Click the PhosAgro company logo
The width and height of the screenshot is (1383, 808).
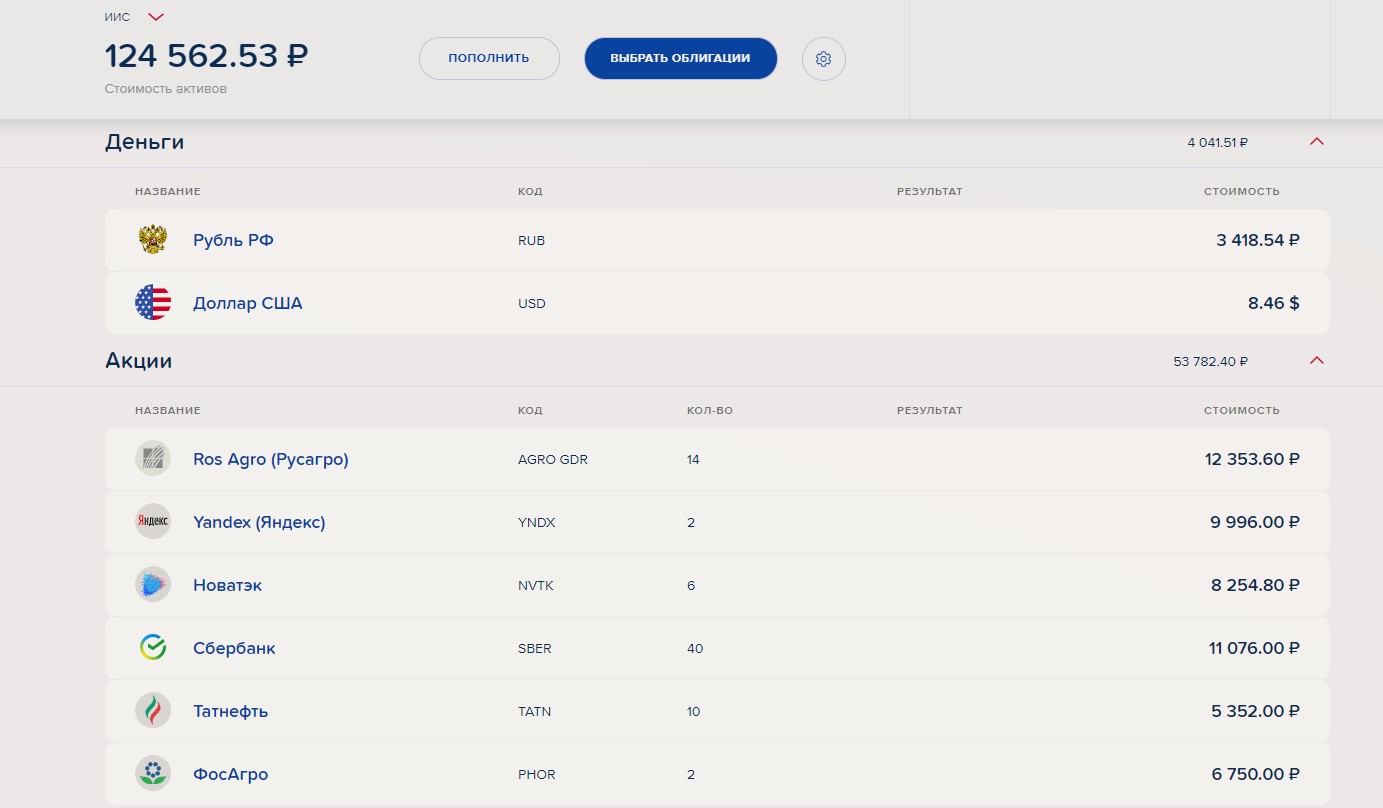click(x=153, y=774)
